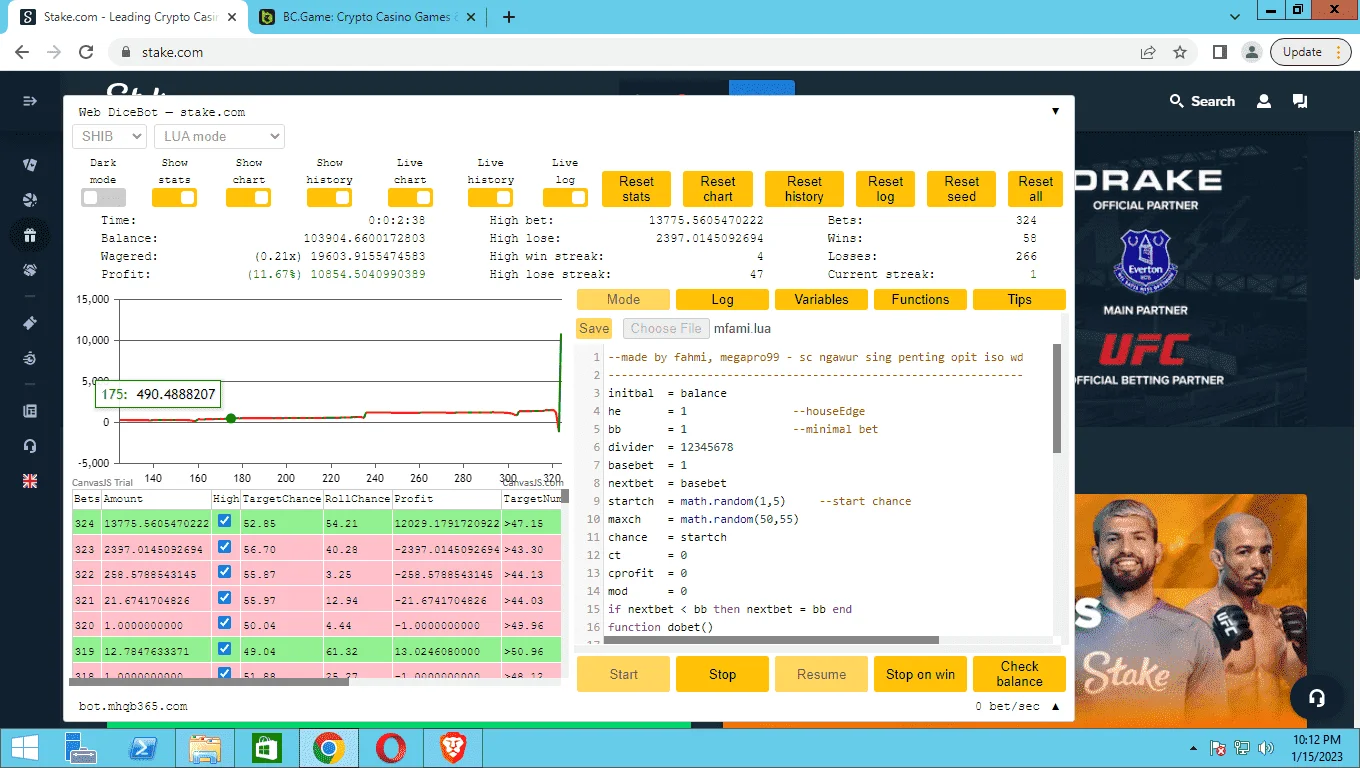Image resolution: width=1360 pixels, height=768 pixels.
Task: Open the Stake chat bubble icon
Action: pos(1300,101)
